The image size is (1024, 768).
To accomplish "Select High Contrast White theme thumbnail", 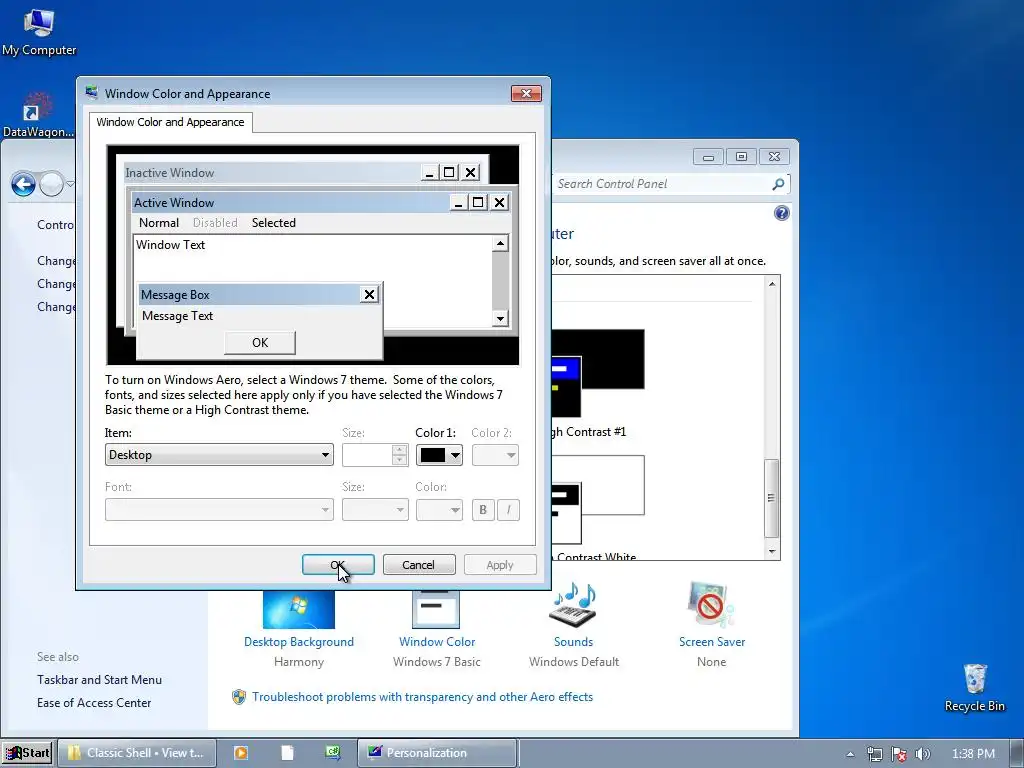I will [x=598, y=499].
